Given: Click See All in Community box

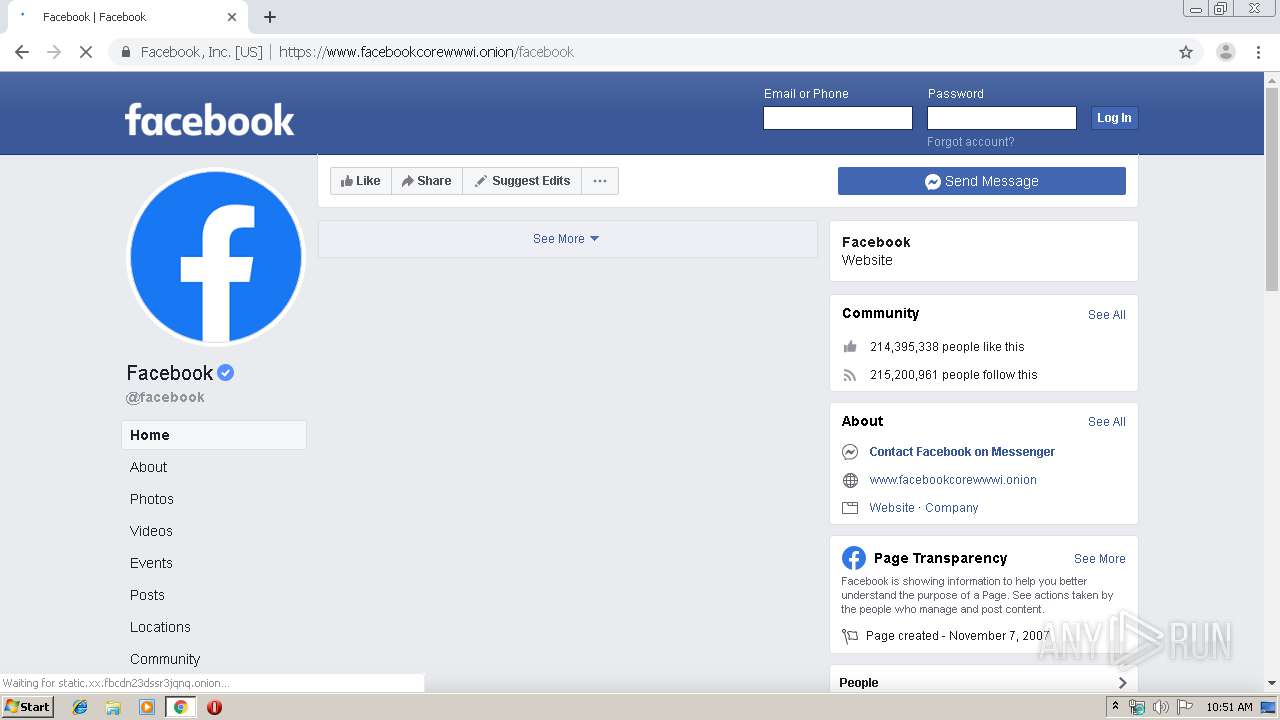Looking at the screenshot, I should (x=1107, y=315).
